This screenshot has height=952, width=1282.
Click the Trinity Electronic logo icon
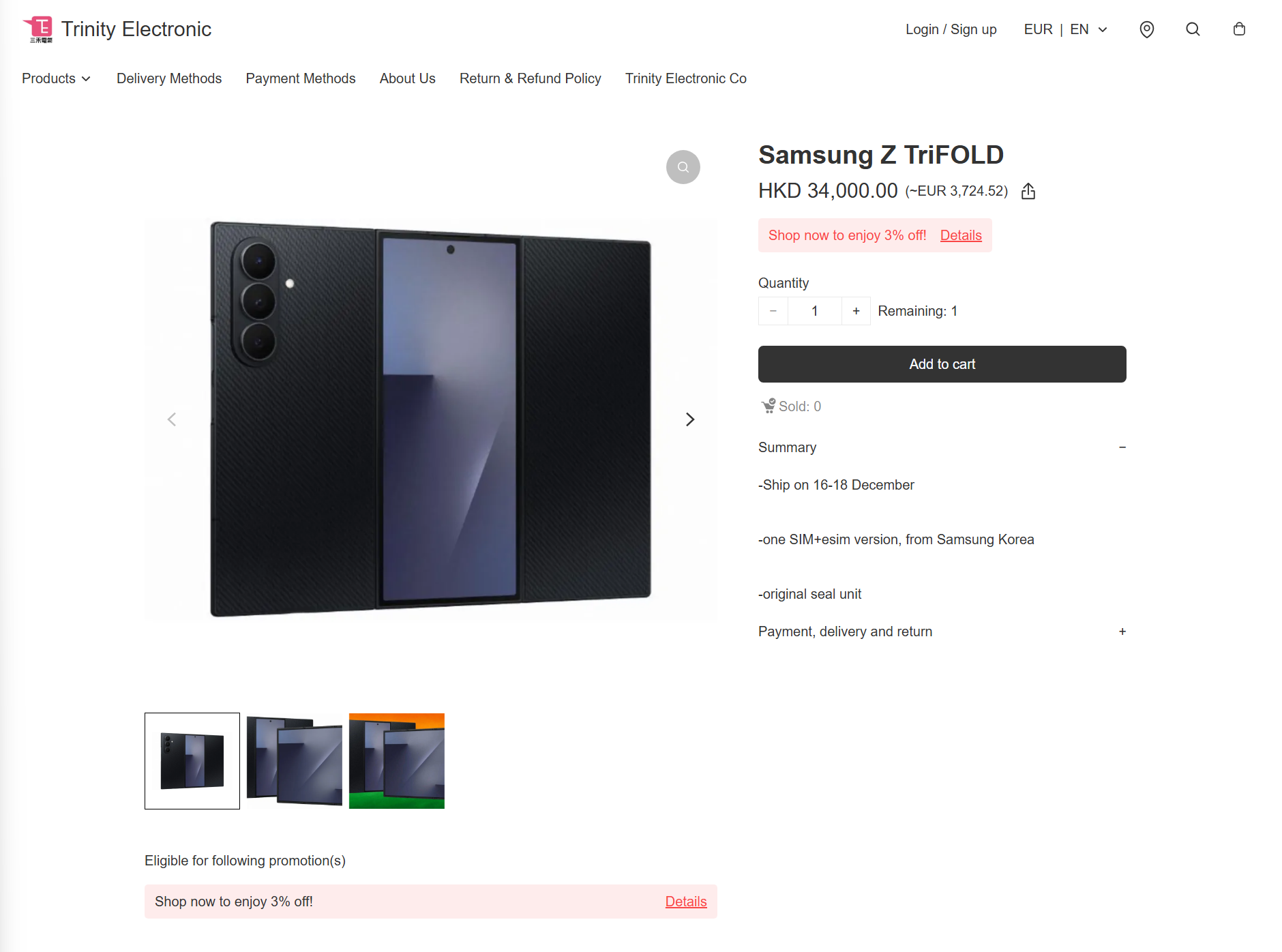click(39, 29)
